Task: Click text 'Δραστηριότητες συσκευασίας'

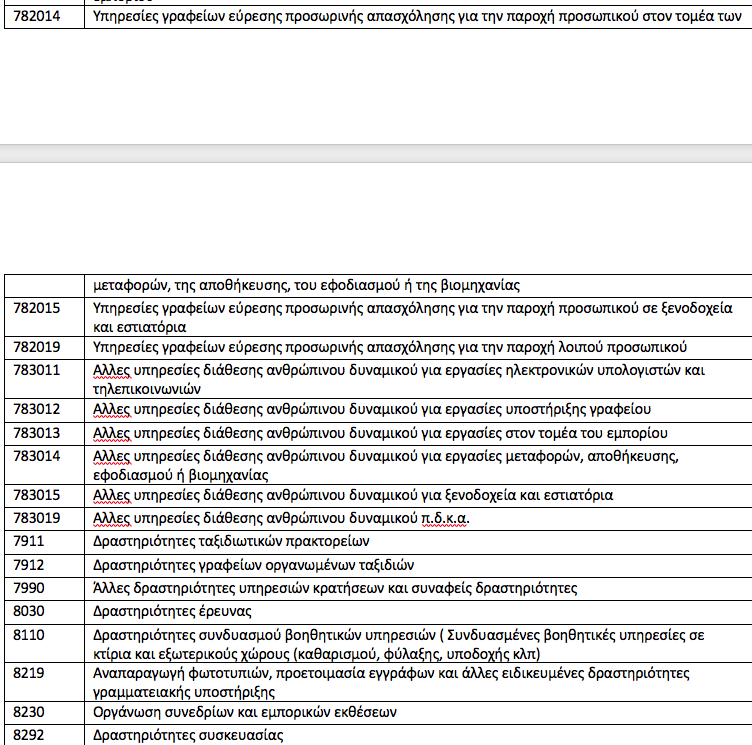Action: pos(188,735)
